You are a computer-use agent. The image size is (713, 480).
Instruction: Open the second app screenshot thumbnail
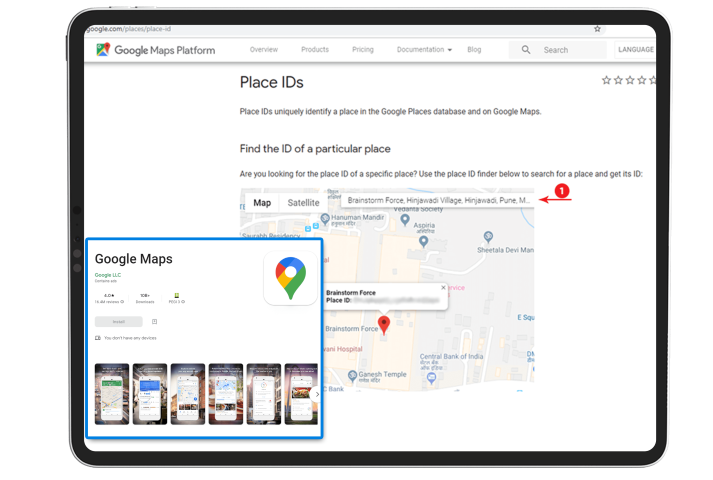click(x=150, y=394)
